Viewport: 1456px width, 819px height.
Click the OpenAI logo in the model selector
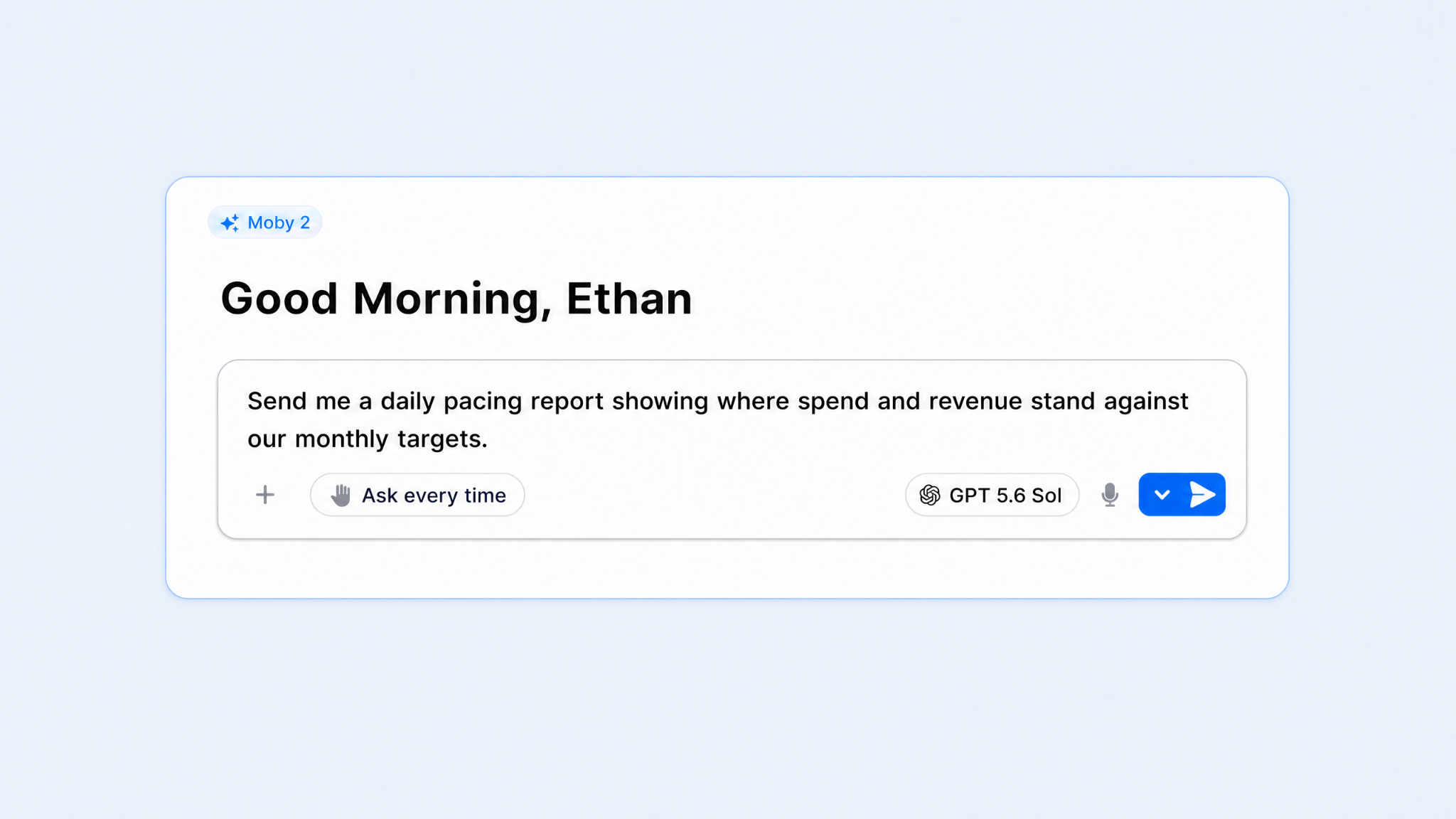pos(930,495)
